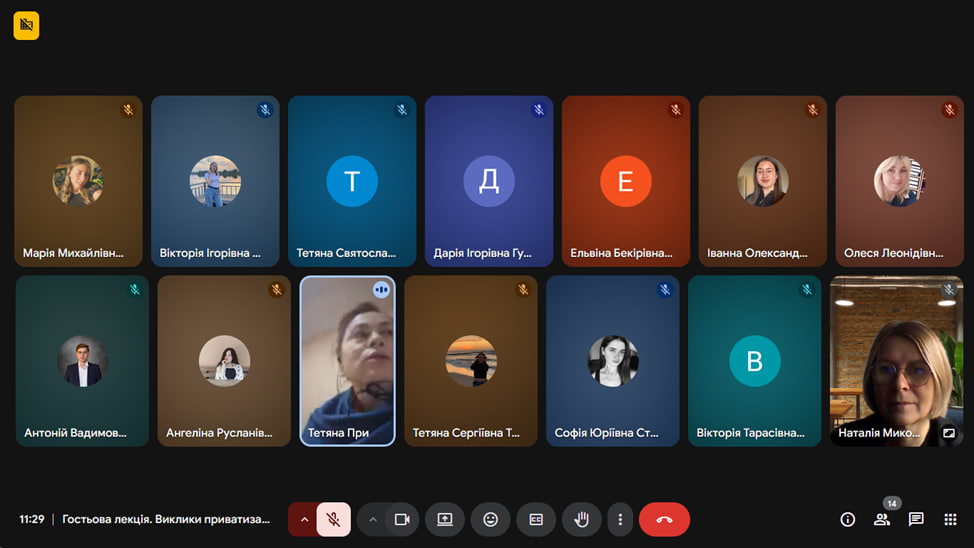Raise your hand

point(581,519)
